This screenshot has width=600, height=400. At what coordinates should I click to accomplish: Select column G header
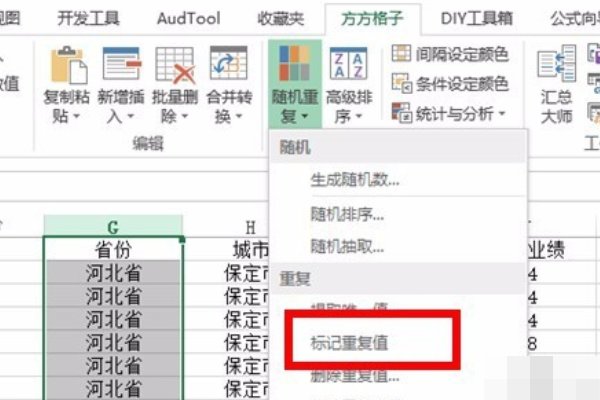(x=113, y=227)
